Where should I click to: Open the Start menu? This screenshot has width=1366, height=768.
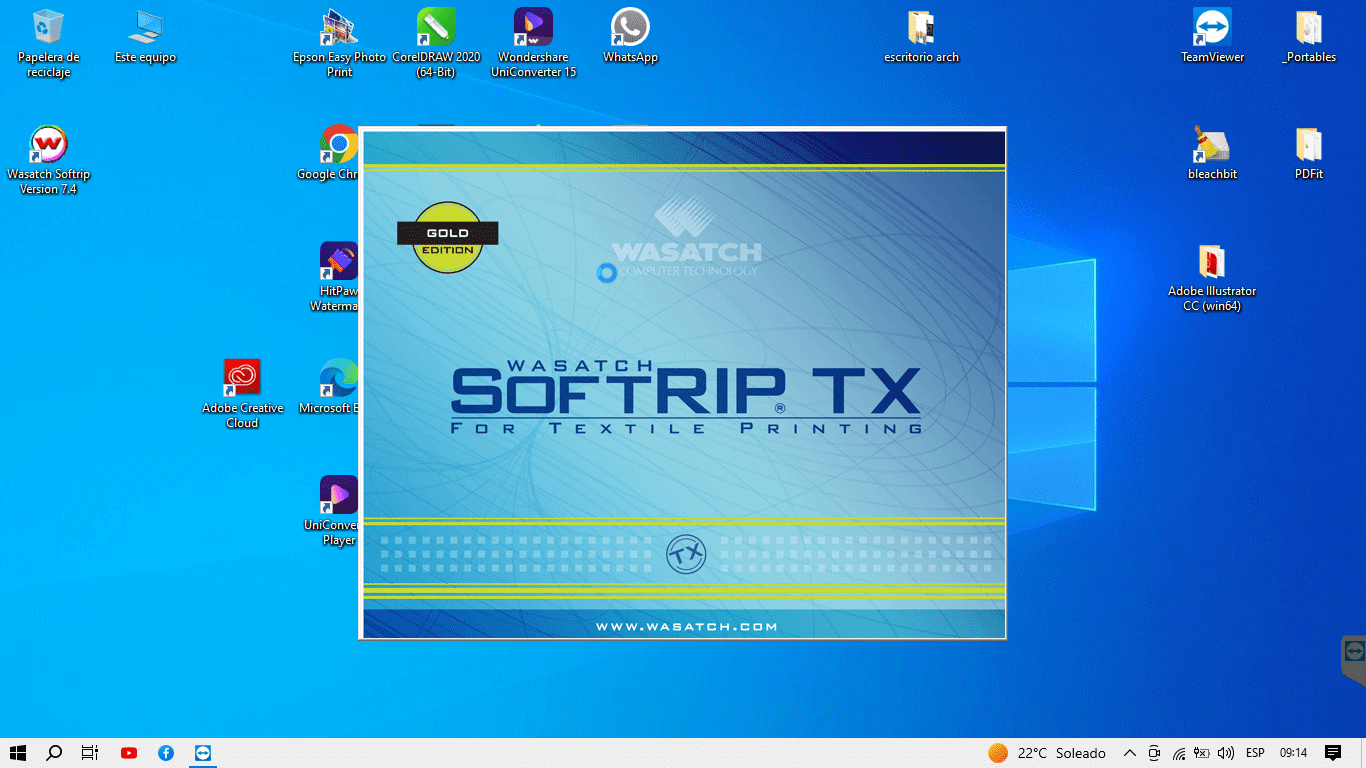pos(19,753)
